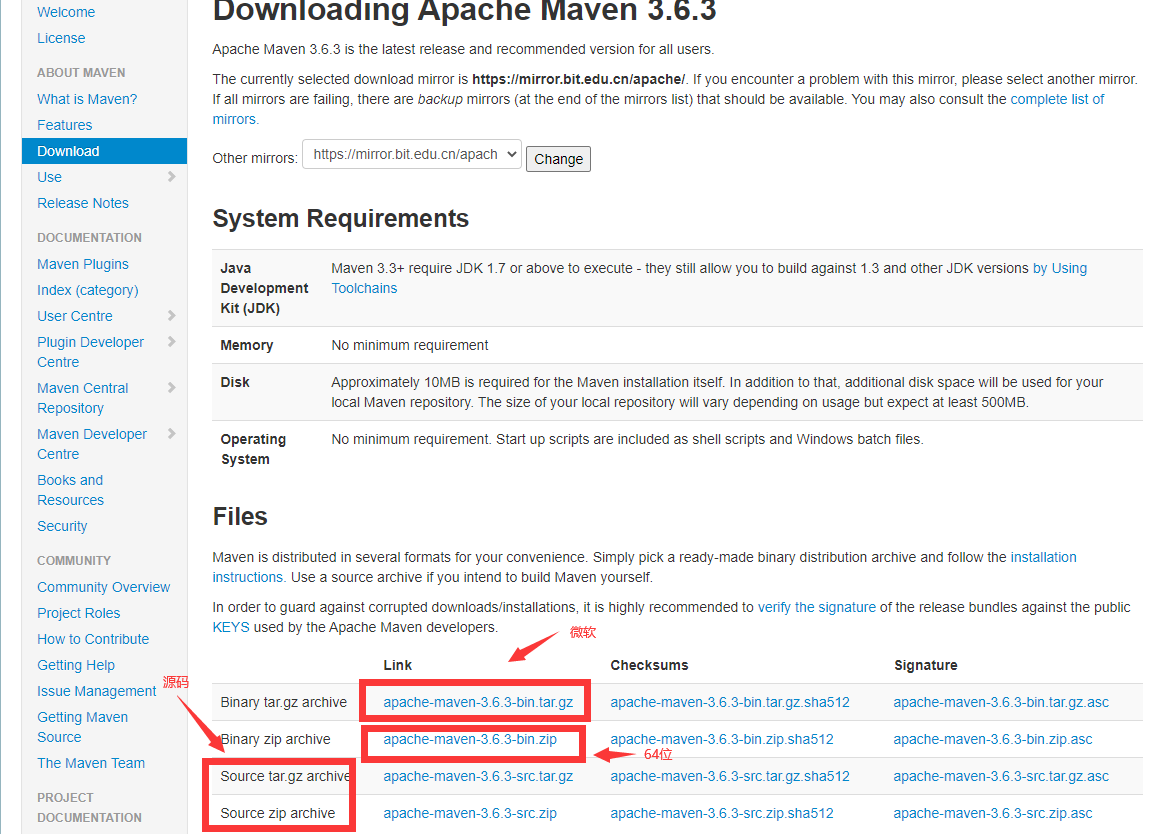Expand Plugin Developer Centre chevron
Image resolution: width=1155 pixels, height=834 pixels.
(x=172, y=341)
